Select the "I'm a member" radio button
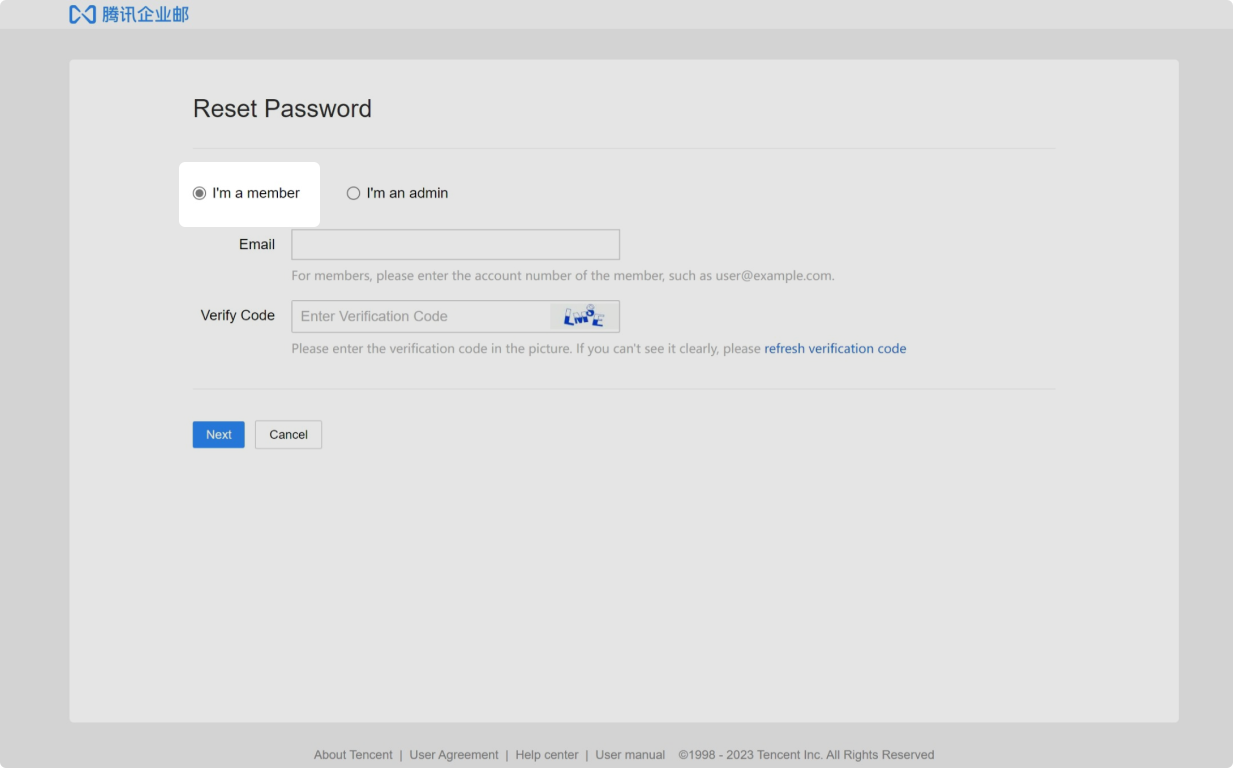The width and height of the screenshot is (1233, 768). [198, 193]
